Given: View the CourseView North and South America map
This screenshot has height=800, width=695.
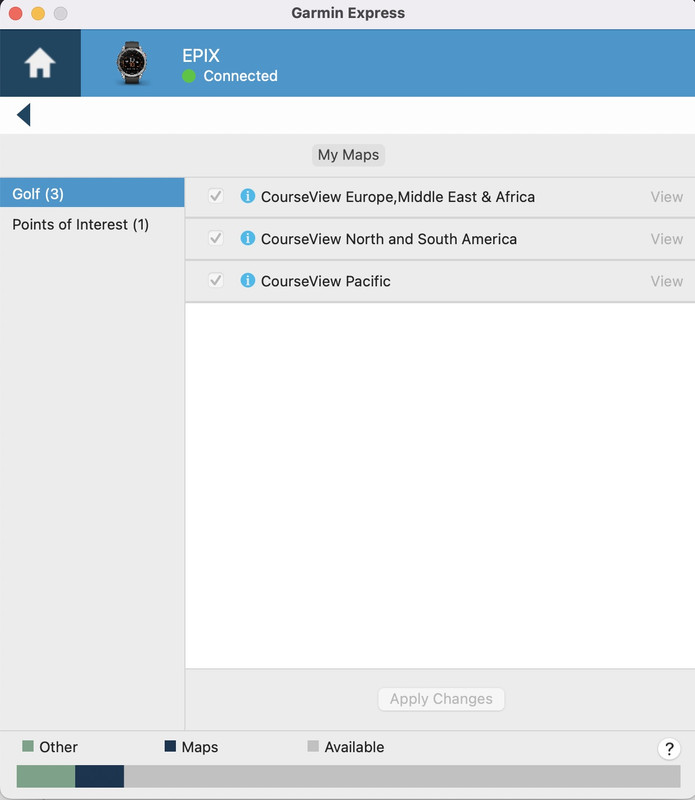Looking at the screenshot, I should (666, 239).
